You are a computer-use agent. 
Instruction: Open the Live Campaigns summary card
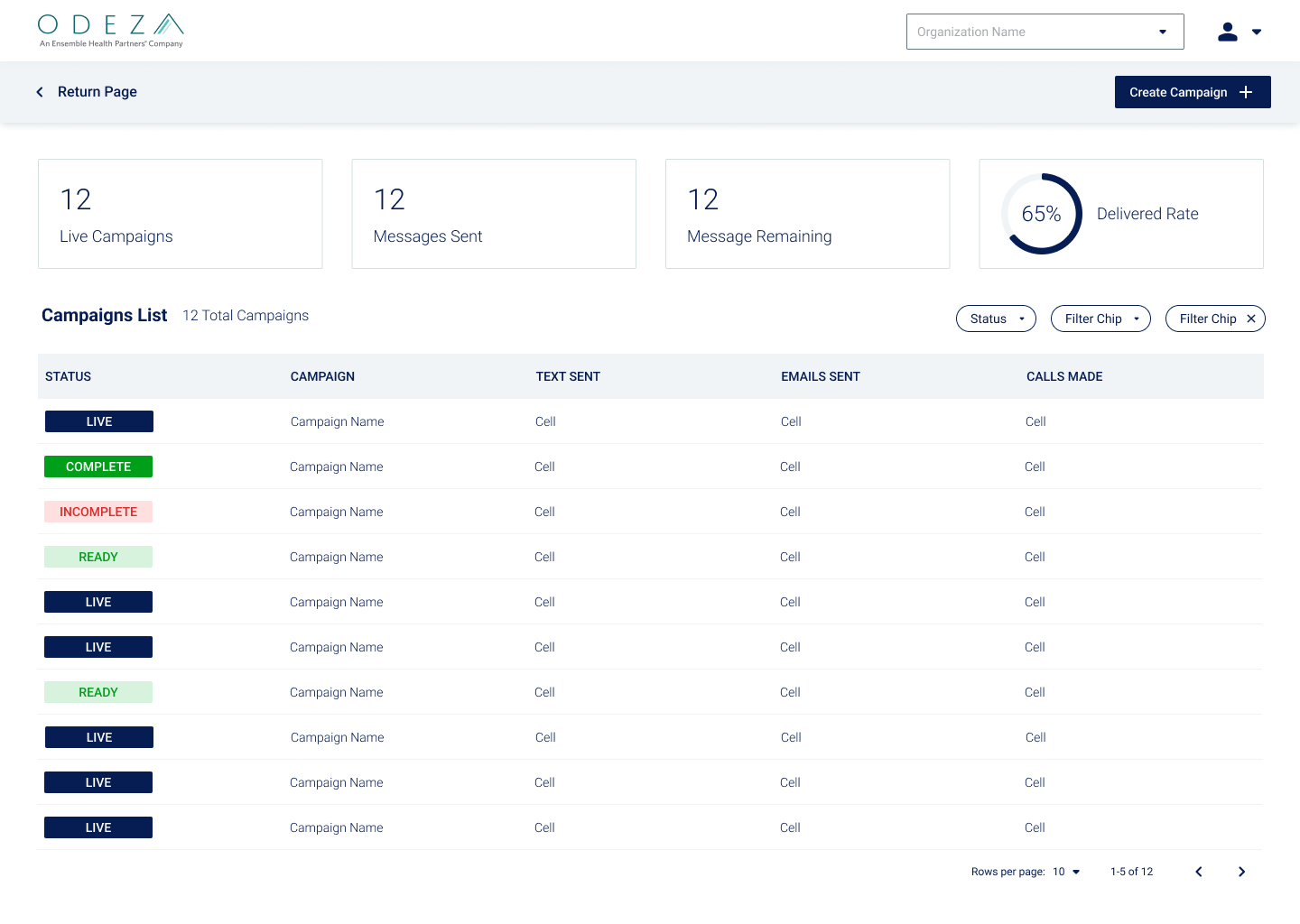(181, 214)
